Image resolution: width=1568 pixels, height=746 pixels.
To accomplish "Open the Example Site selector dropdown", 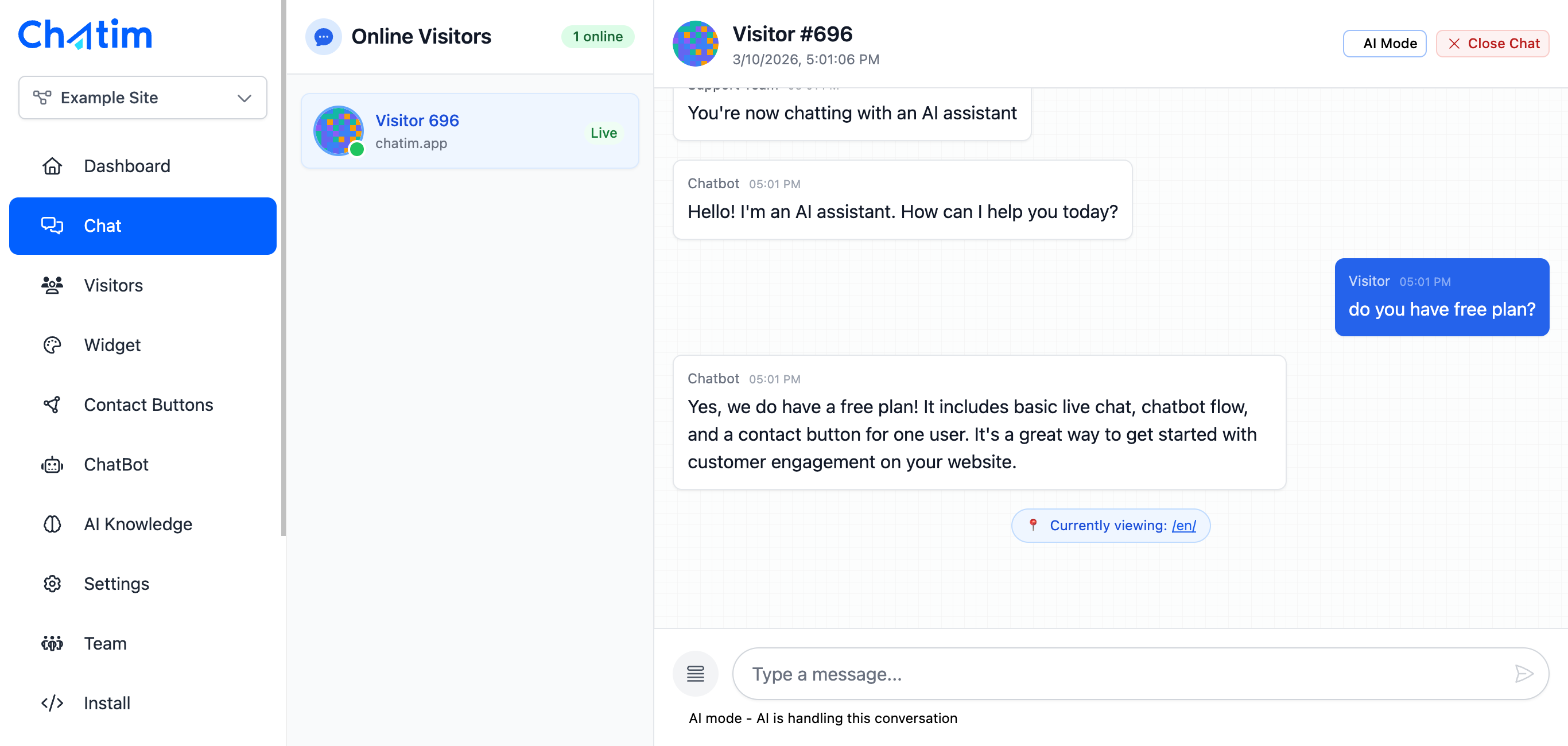I will tap(142, 98).
